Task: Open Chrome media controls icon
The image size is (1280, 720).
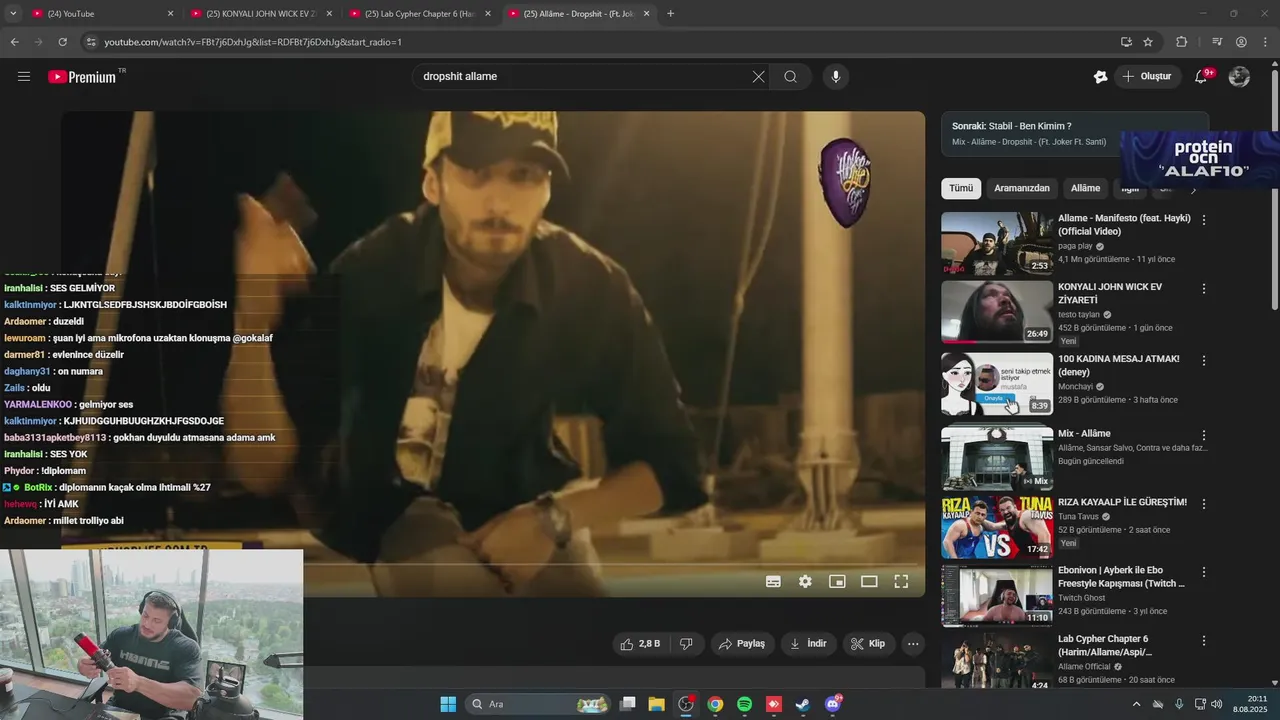Action: [1217, 42]
